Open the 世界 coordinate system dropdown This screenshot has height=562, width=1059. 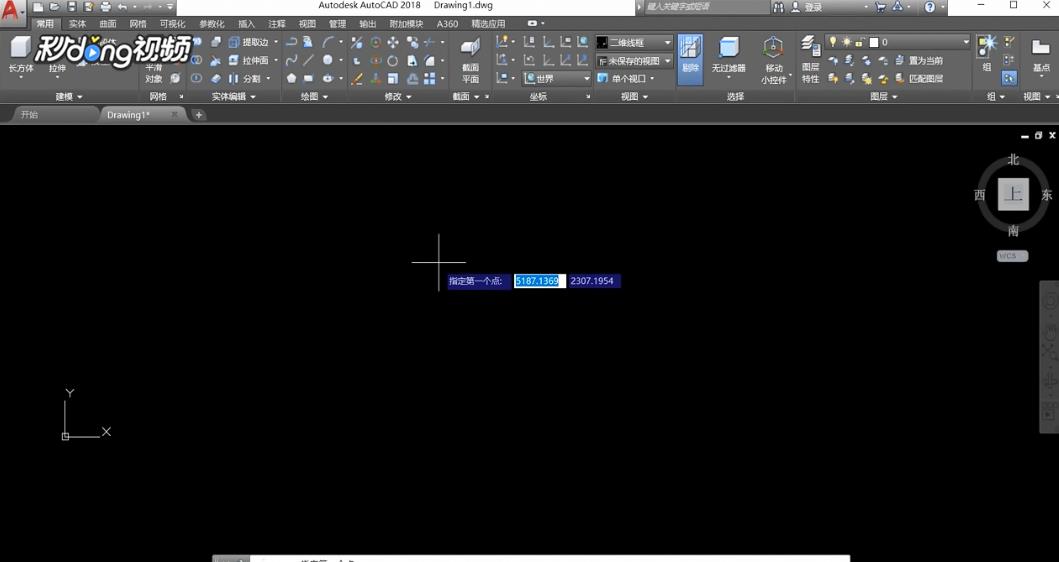coord(557,78)
